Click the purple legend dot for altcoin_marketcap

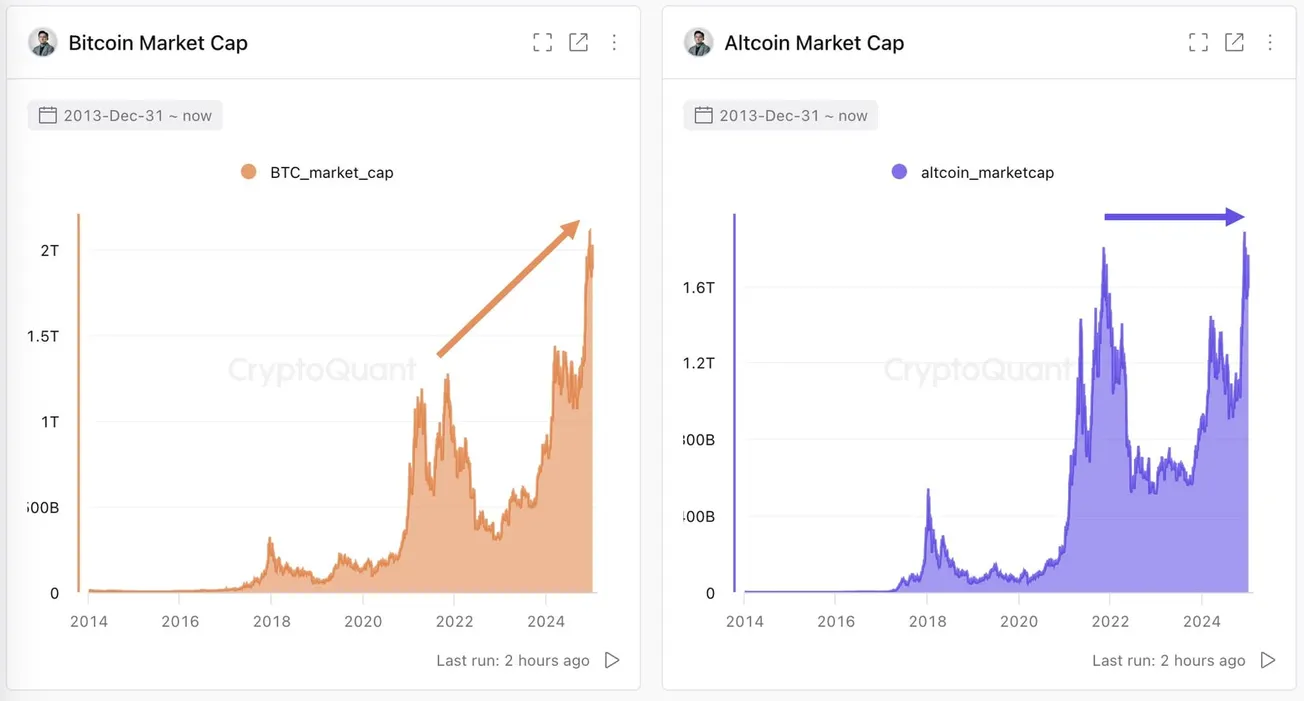[898, 171]
